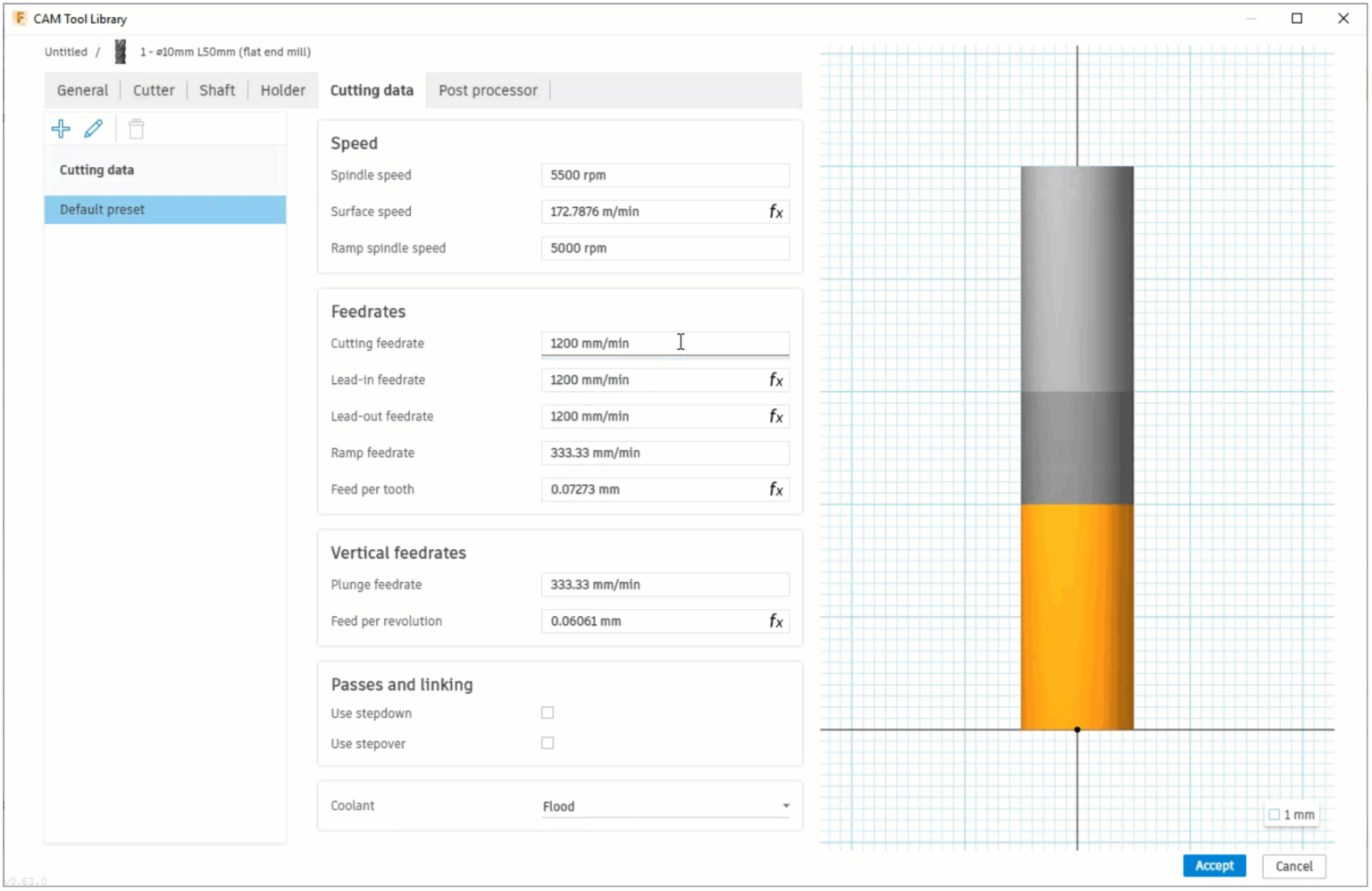Viewport: 1372px width, 891px height.
Task: Click the fx icon next to Feed per revolution
Action: pyautogui.click(x=776, y=620)
